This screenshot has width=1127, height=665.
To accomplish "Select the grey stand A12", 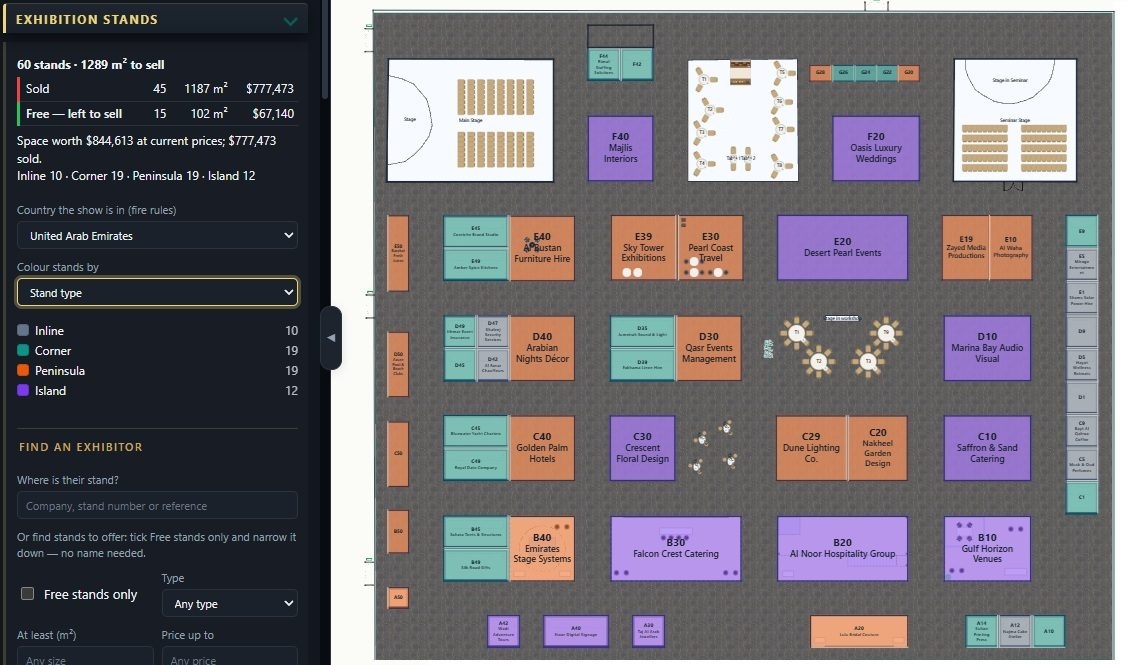I will click(x=1015, y=631).
